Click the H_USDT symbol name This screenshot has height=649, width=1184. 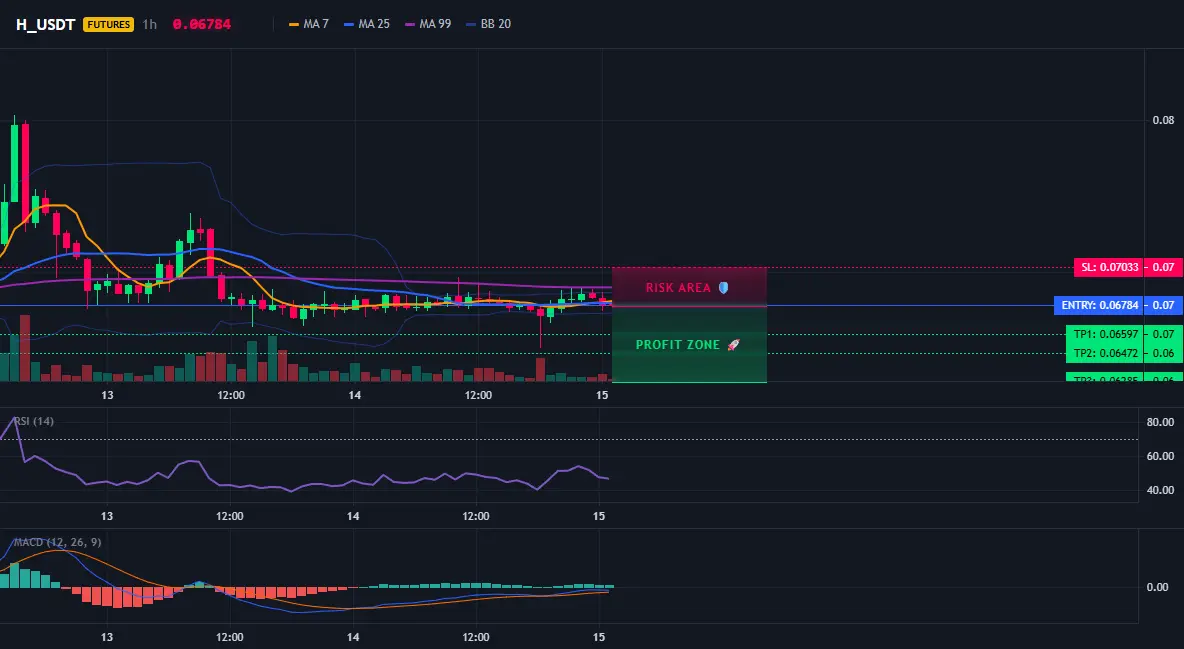click(x=45, y=24)
